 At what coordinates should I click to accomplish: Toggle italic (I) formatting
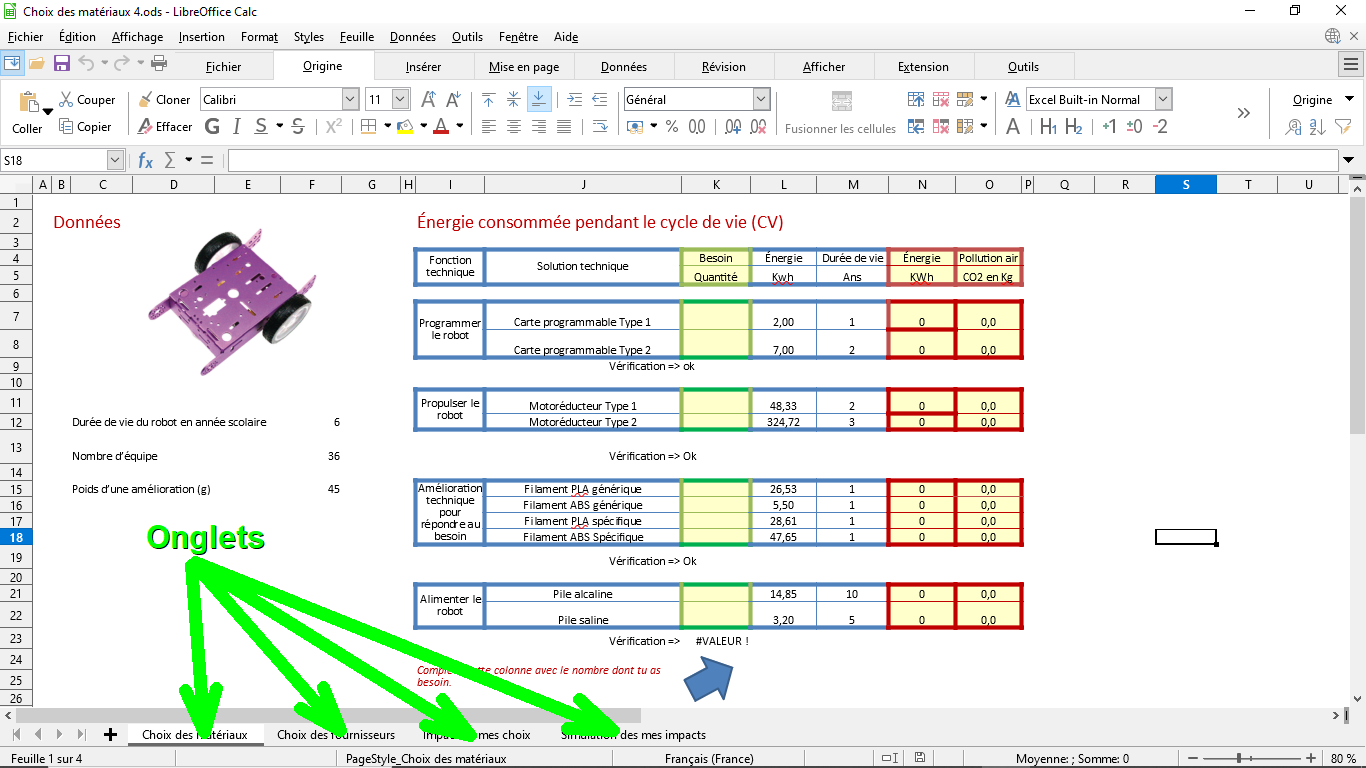(237, 127)
